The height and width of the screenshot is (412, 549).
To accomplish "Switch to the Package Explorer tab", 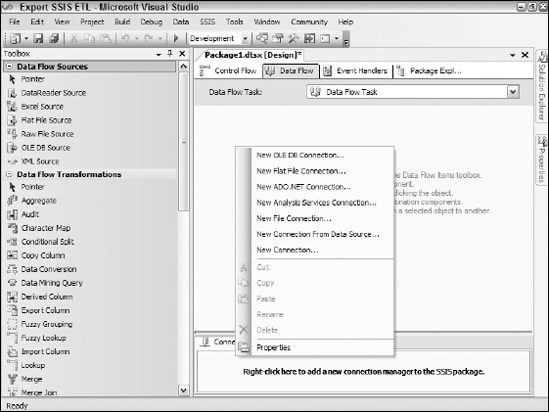I will click(x=429, y=71).
